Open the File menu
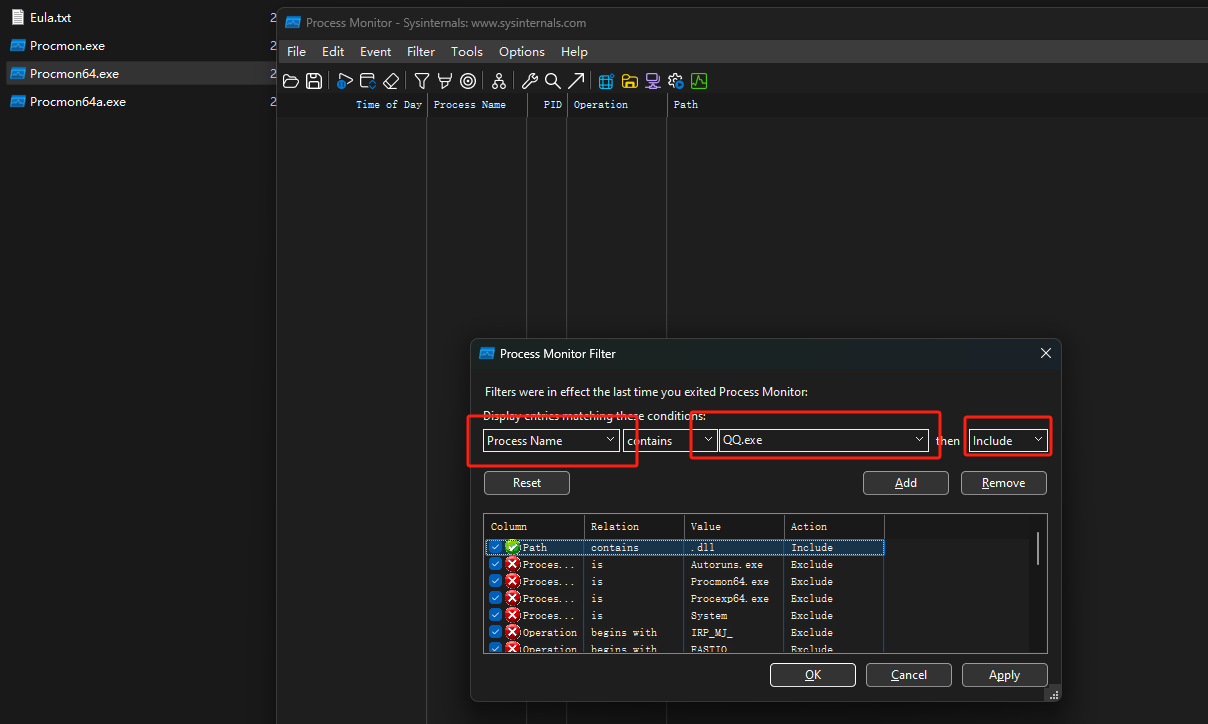 (x=296, y=51)
